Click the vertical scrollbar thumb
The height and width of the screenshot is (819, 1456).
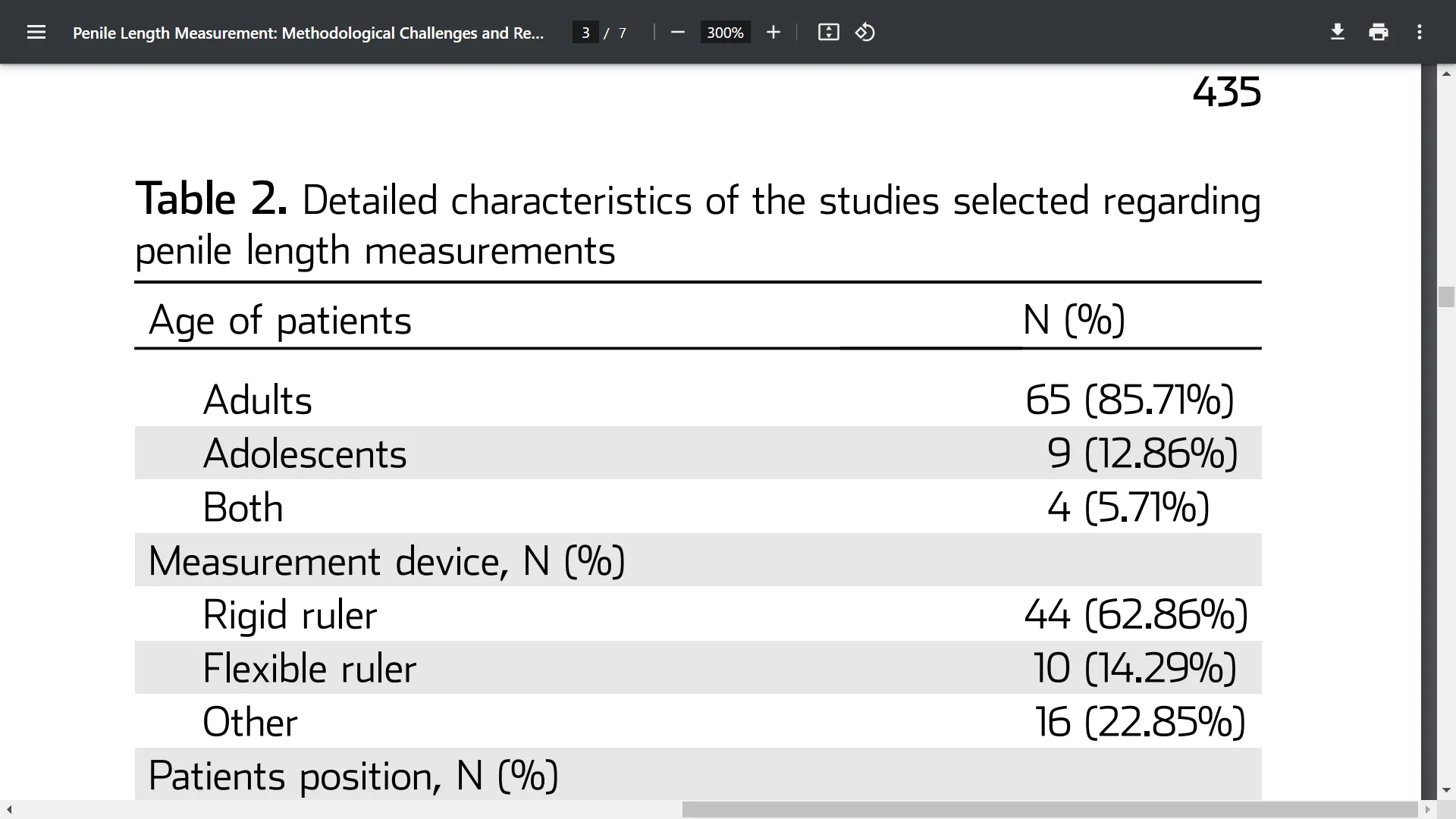point(1446,297)
